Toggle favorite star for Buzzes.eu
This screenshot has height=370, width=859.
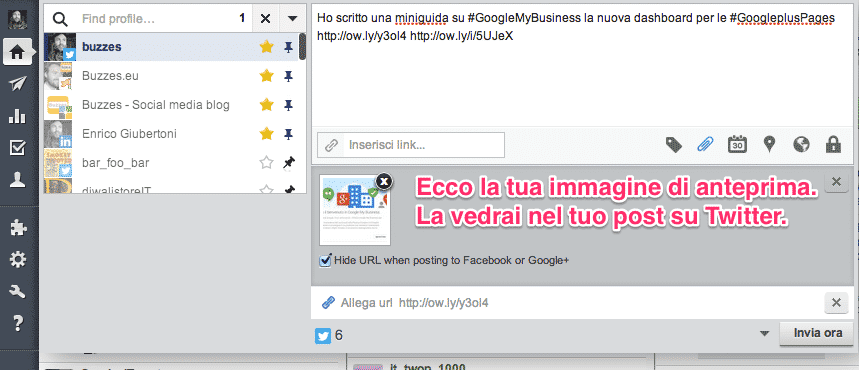click(266, 76)
